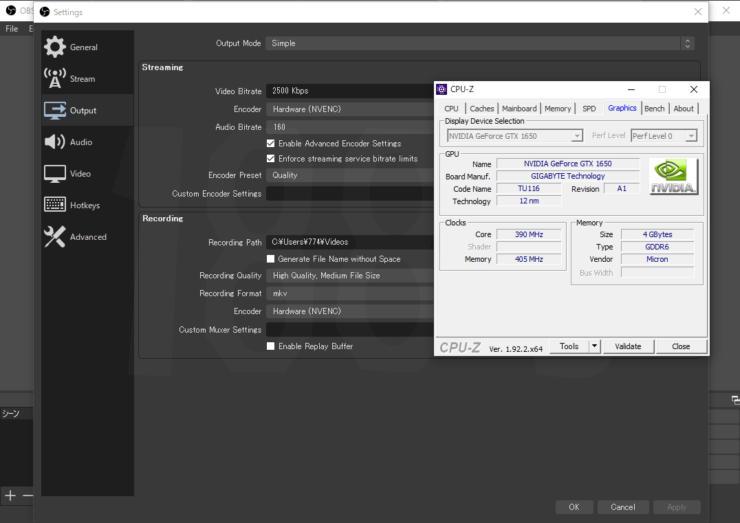Click Apply in the Settings dialog

pyautogui.click(x=676, y=507)
